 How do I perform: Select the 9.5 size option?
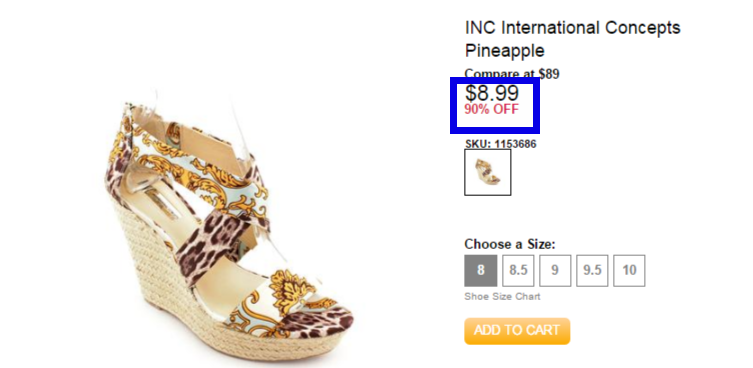[592, 270]
